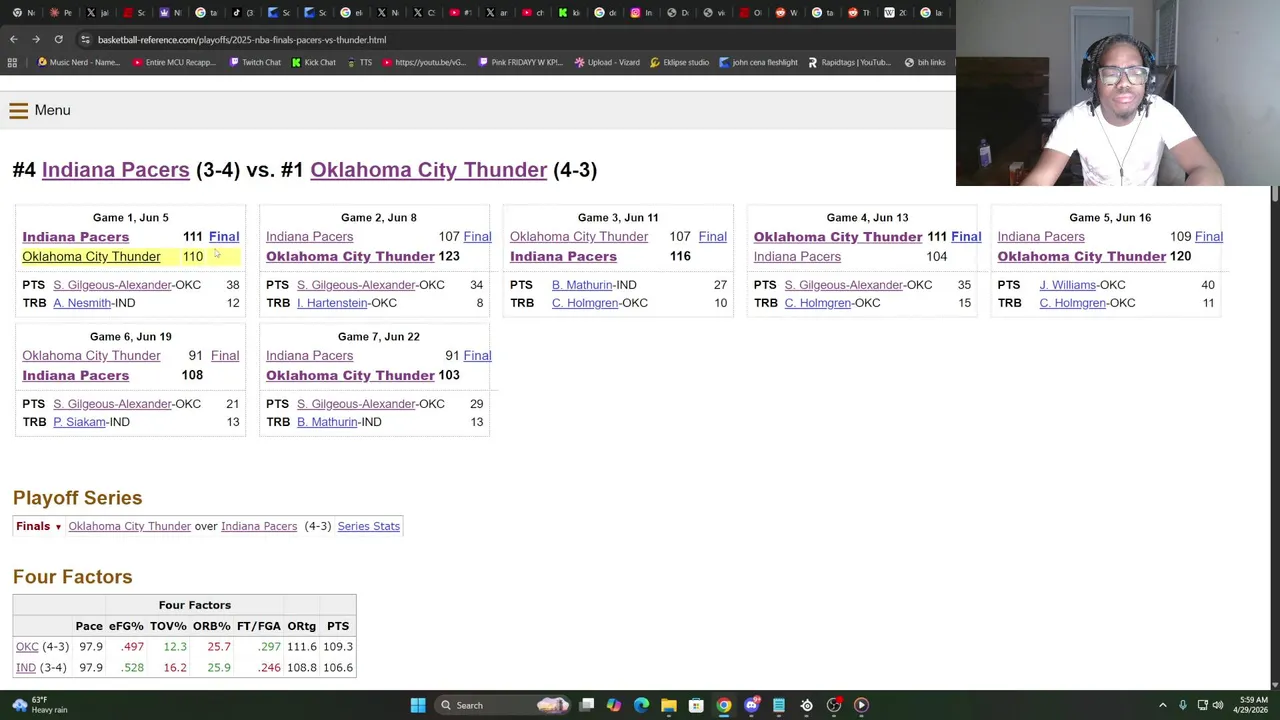Viewport: 1280px width, 720px height.
Task: Open Game 1 Final box score link
Action: [x=224, y=237]
